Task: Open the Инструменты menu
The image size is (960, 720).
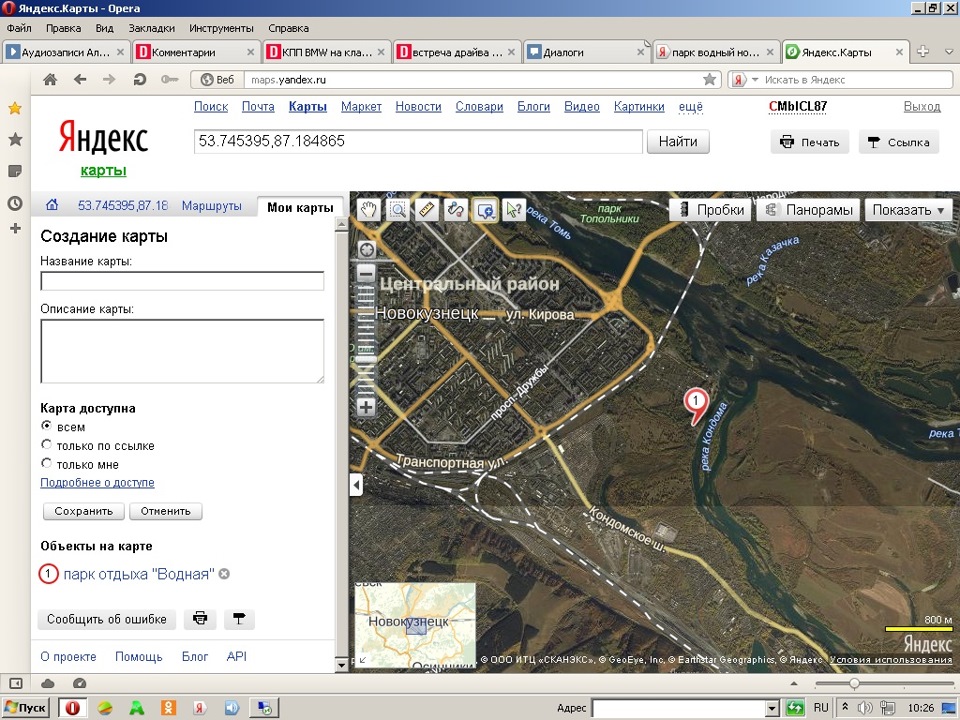Action: [221, 28]
